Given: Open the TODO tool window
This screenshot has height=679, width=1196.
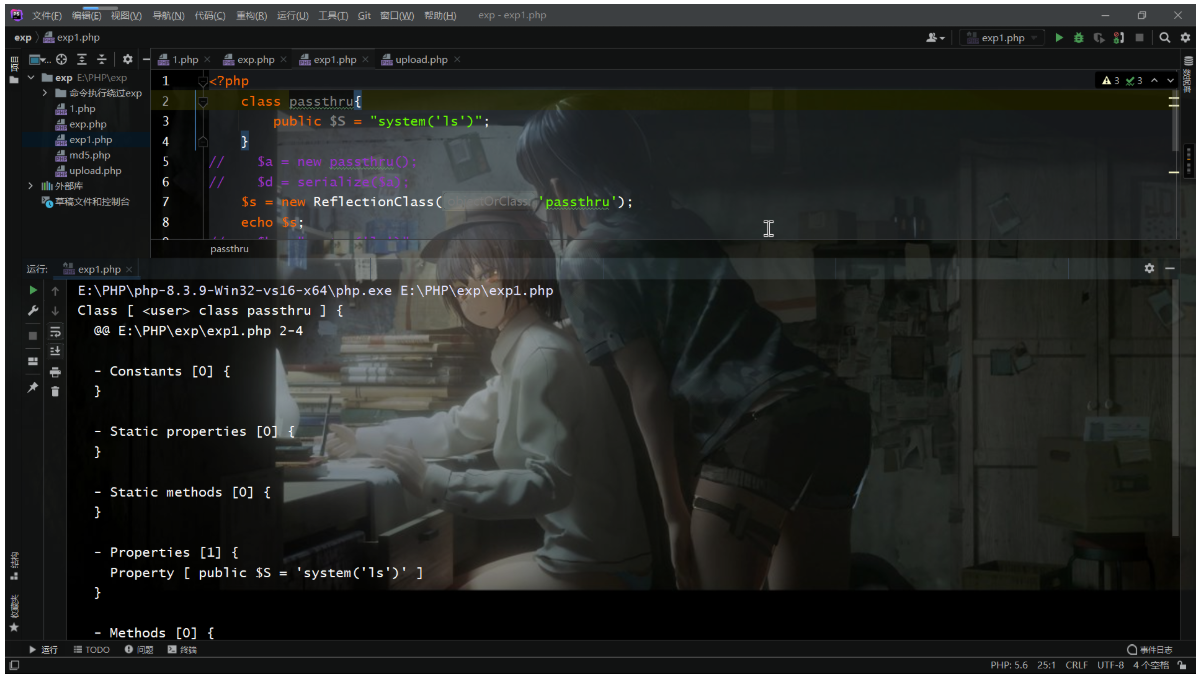Looking at the screenshot, I should point(92,650).
